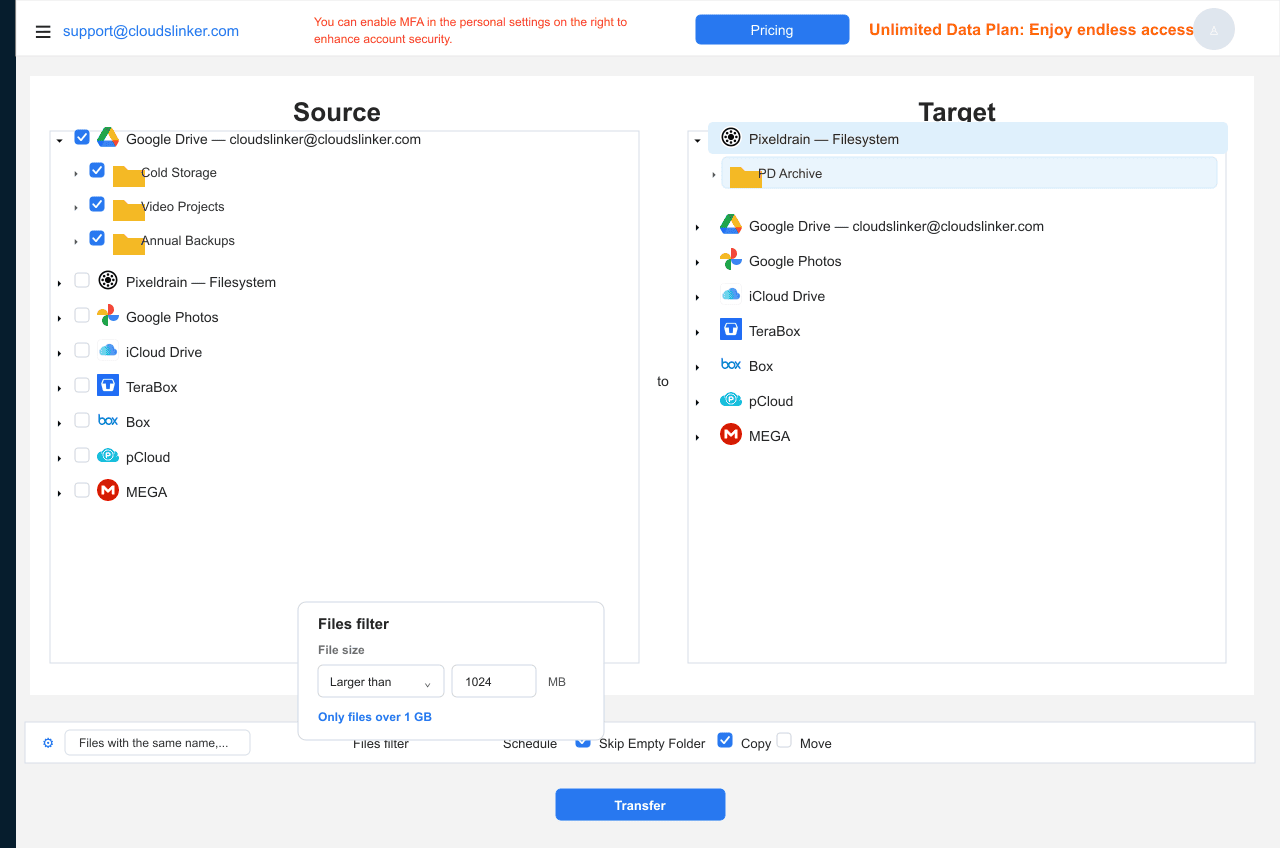Screen dimensions: 1280x848
Task: Toggle the Skip Empty Folder checkbox
Action: (x=583, y=741)
